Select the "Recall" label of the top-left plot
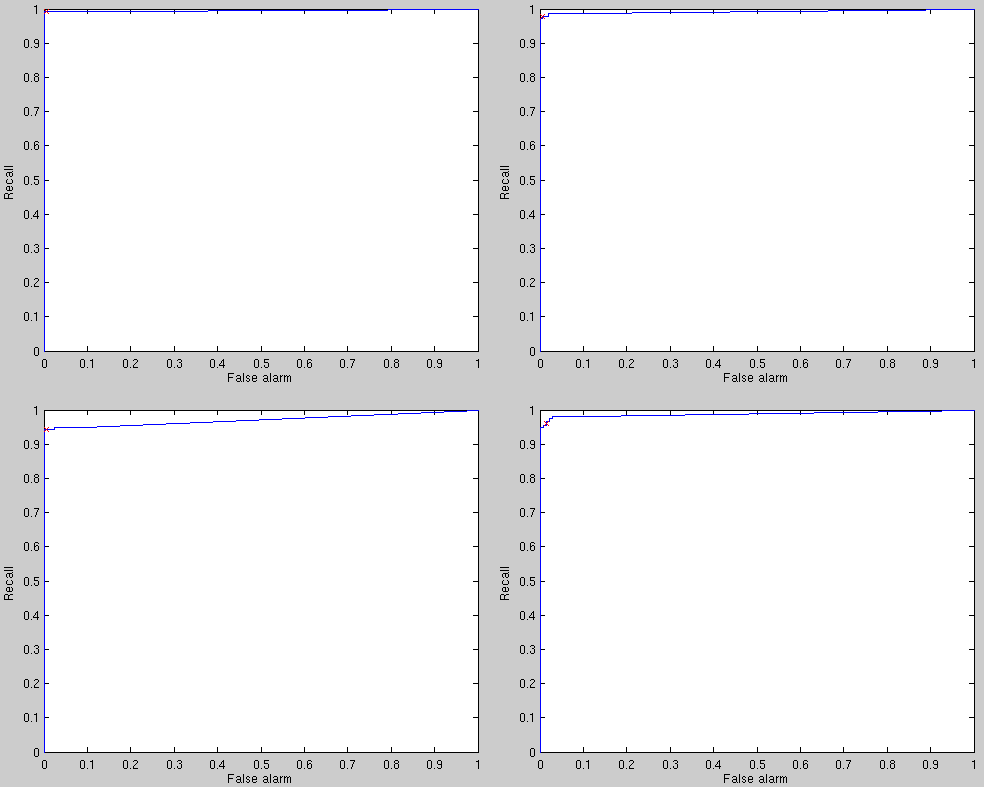Screen dimensions: 984x787 [9, 181]
